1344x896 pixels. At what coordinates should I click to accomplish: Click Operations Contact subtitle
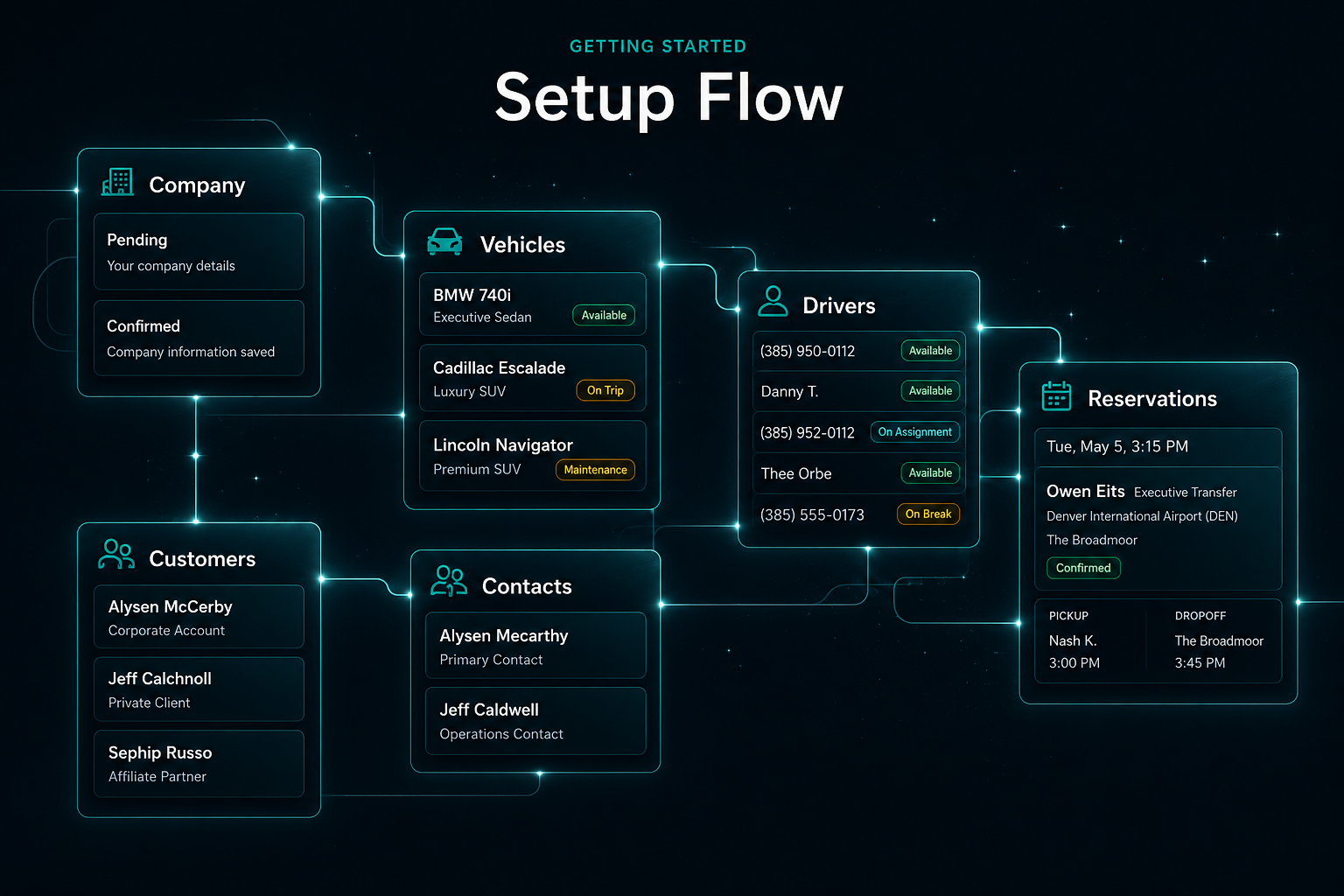pyautogui.click(x=501, y=734)
